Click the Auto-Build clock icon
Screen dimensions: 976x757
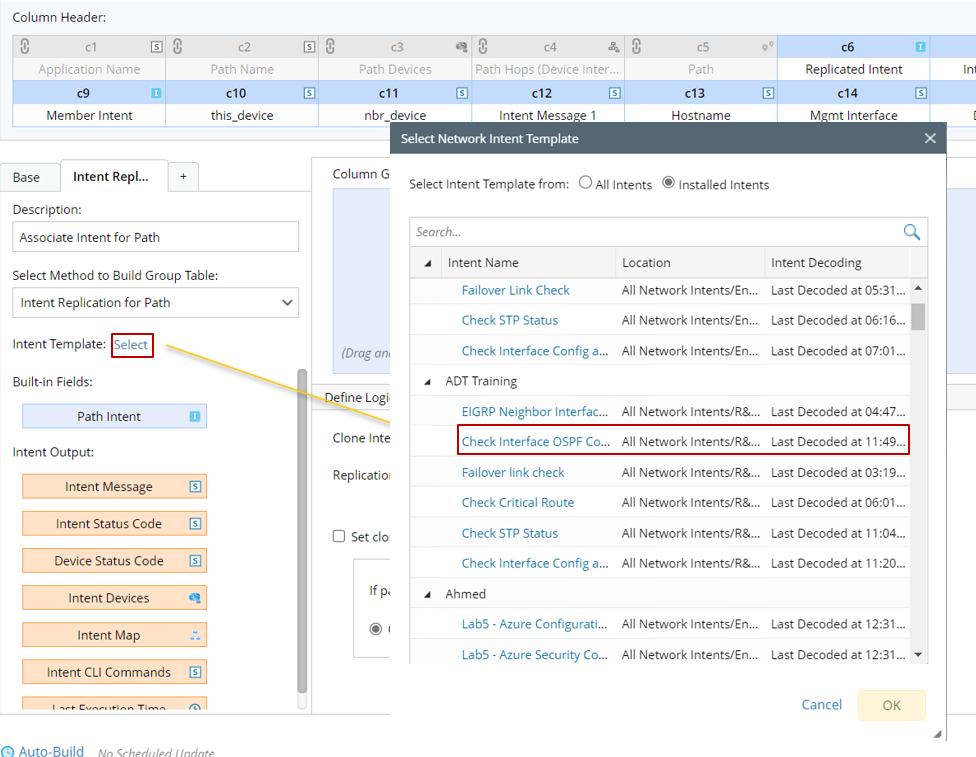tap(8, 751)
